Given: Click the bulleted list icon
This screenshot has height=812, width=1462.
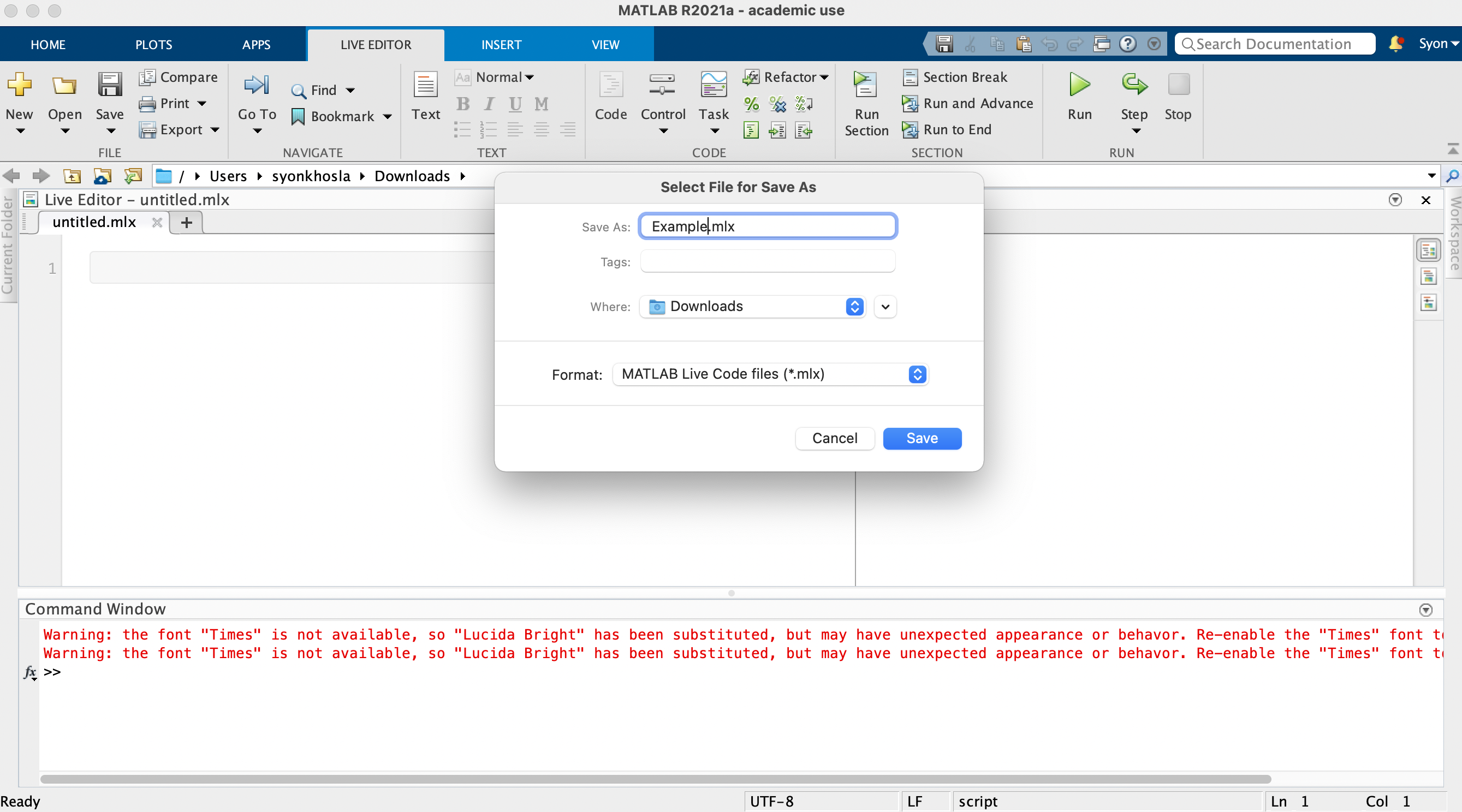Looking at the screenshot, I should (x=462, y=130).
